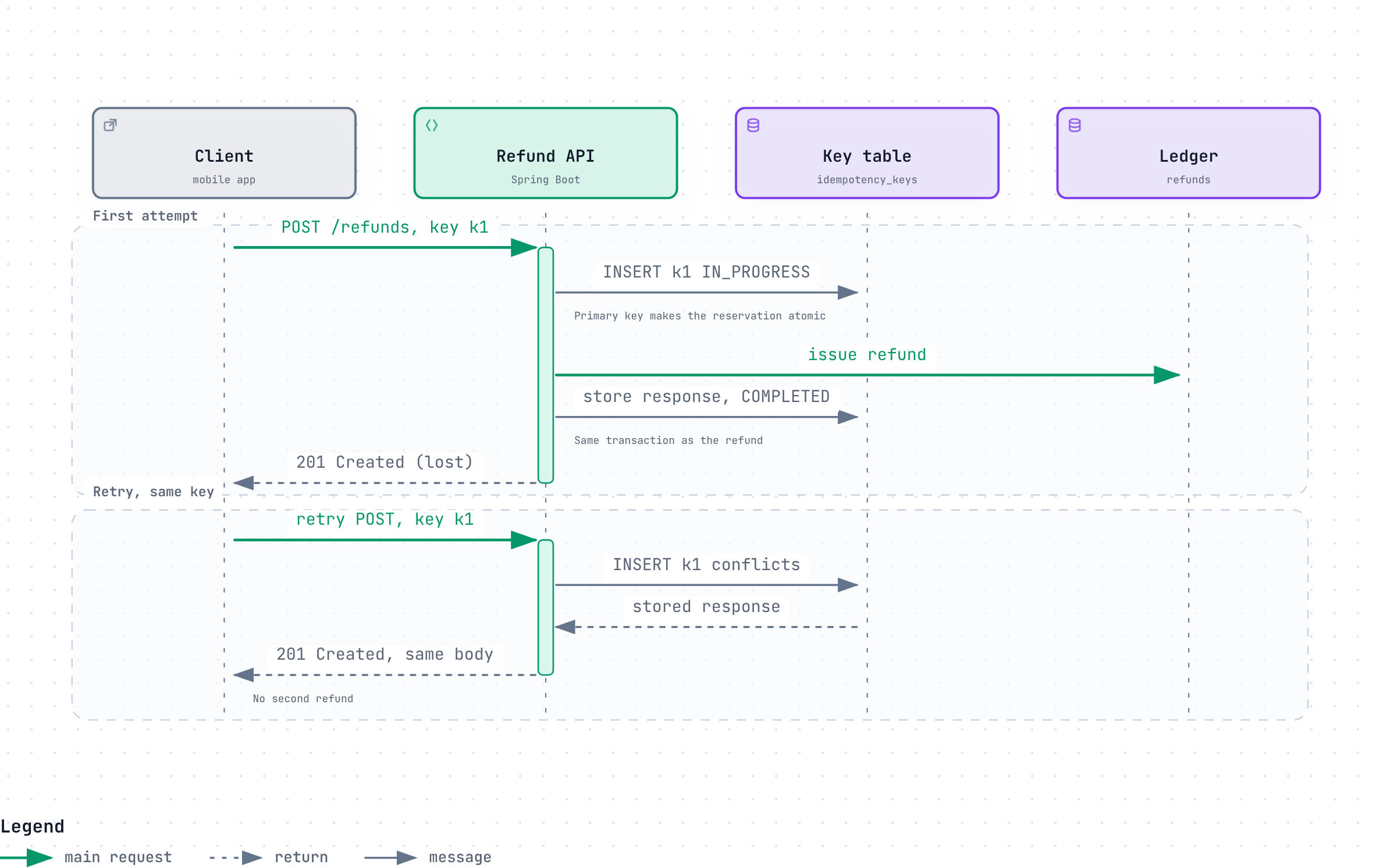This screenshot has height=868, width=1380.
Task: Click the dashed 'return' legend arrow
Action: coord(236,858)
